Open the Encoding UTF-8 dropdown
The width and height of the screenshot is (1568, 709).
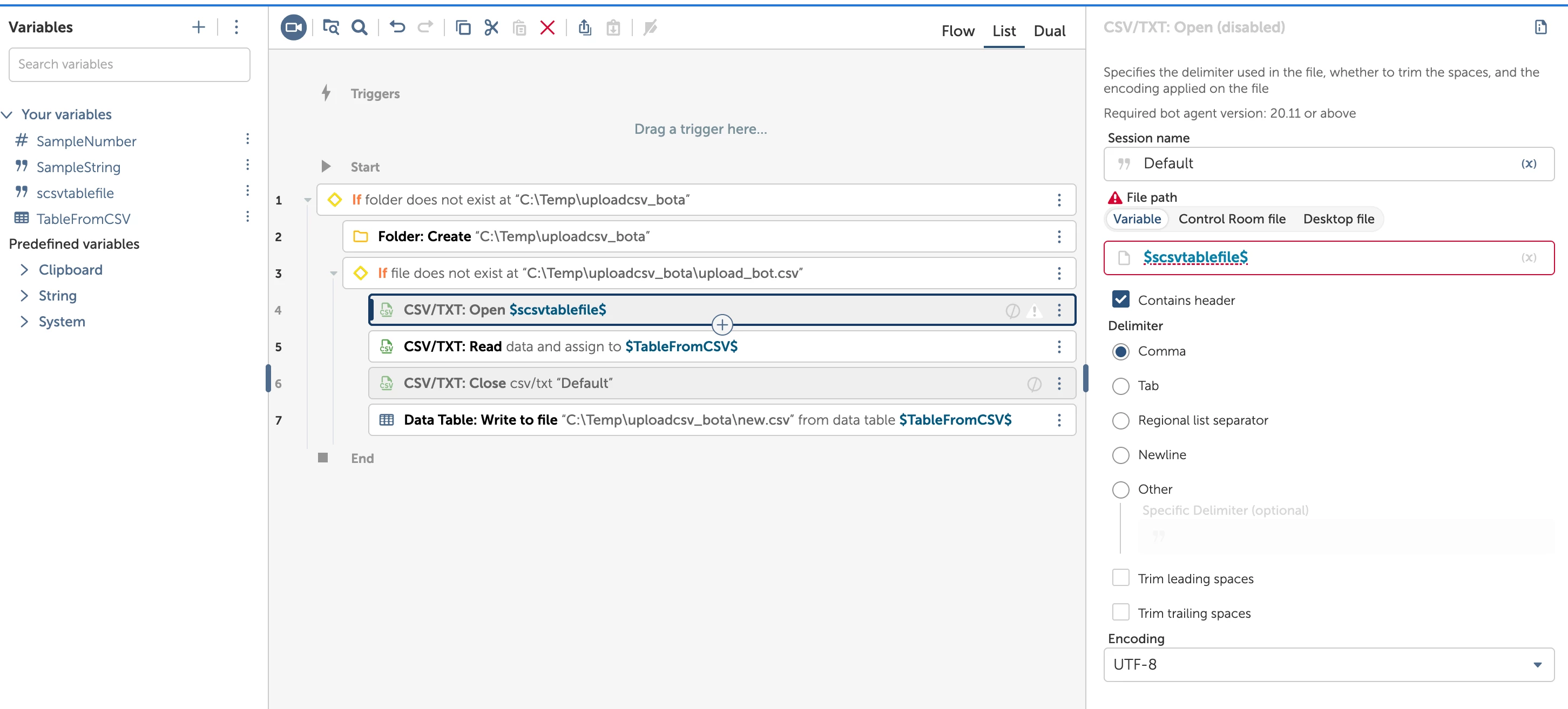1328,665
